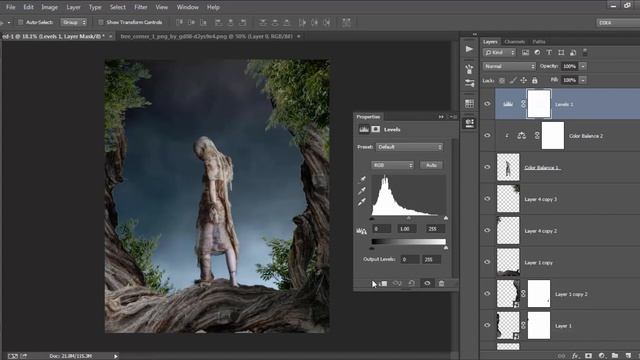640x360 pixels.
Task: Click the view previous state icon
Action: tap(397, 283)
